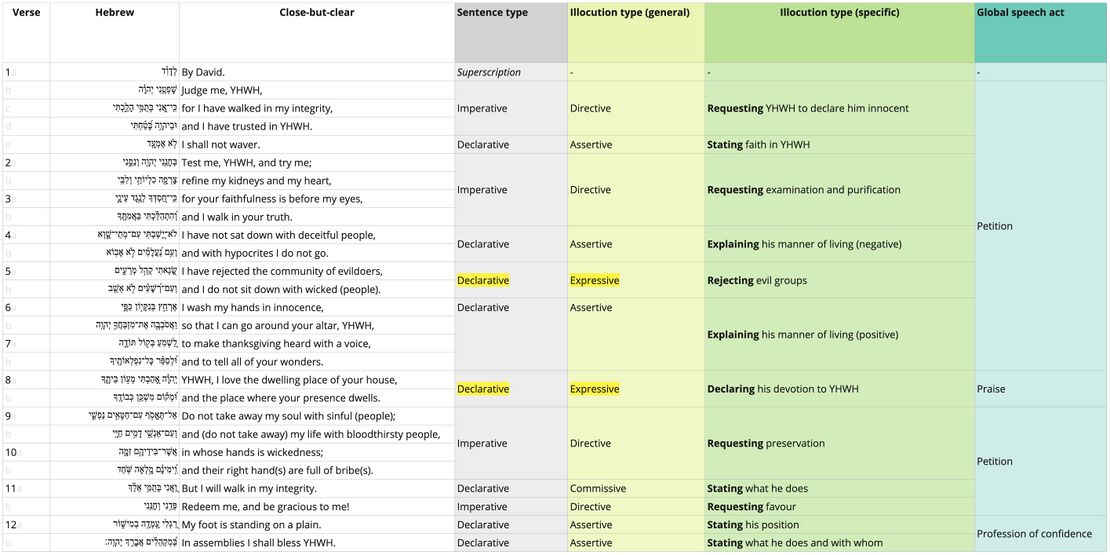Click the 'Profession of confidence' cell

[x=1038, y=534]
